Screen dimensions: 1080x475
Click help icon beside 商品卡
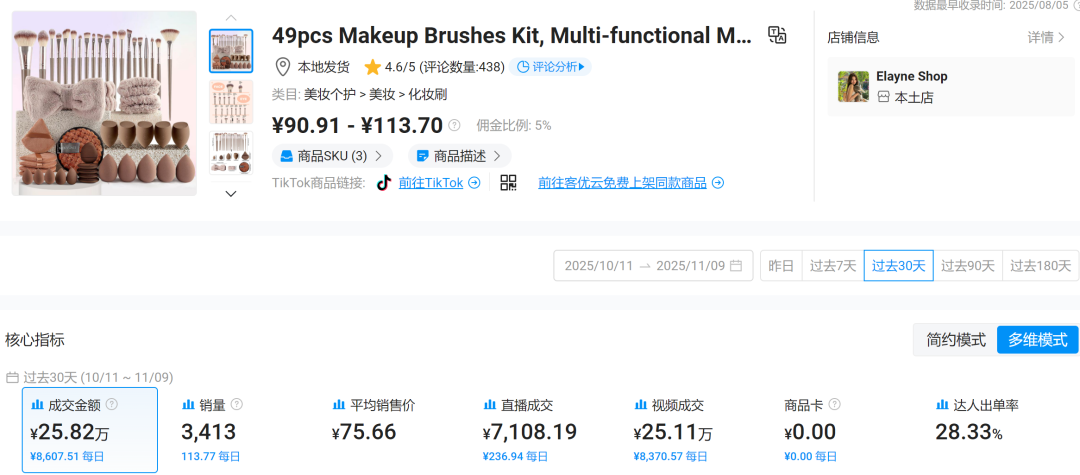(x=834, y=405)
